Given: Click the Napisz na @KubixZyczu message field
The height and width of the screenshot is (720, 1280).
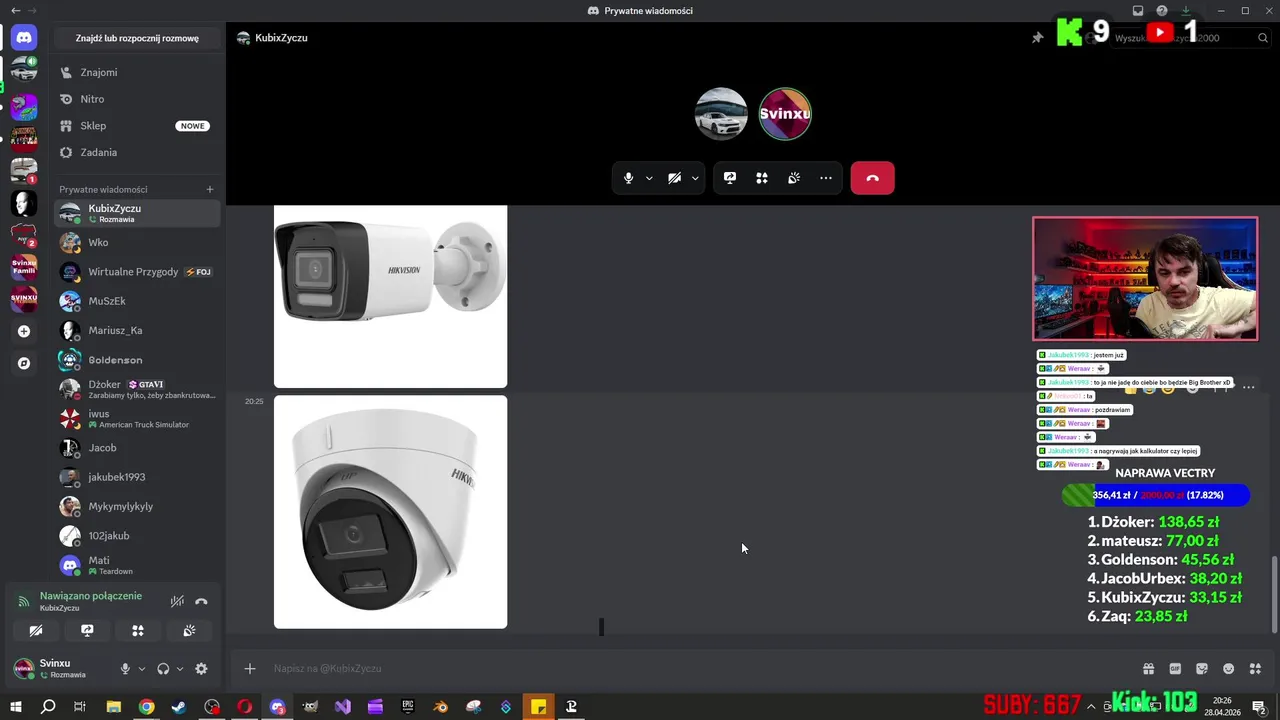Looking at the screenshot, I should point(700,669).
